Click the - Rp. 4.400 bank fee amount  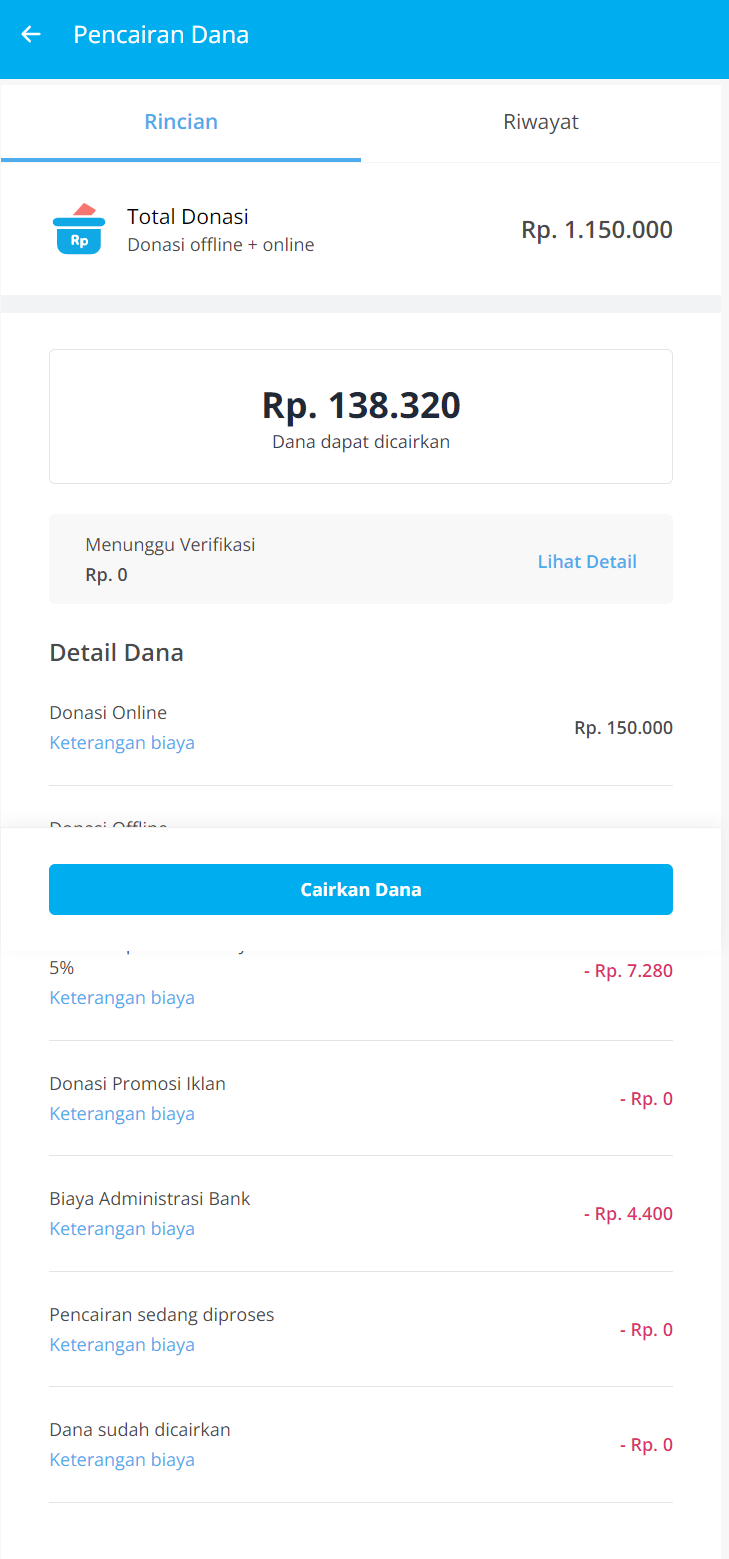pyautogui.click(x=628, y=1214)
